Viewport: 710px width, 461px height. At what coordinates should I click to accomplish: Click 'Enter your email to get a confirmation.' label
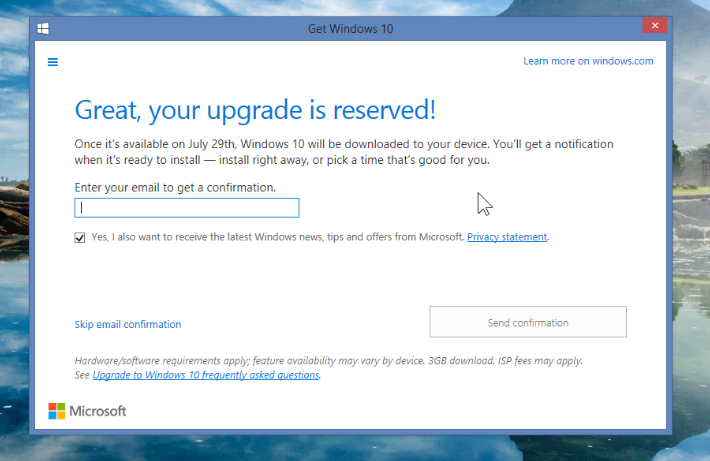click(x=175, y=187)
